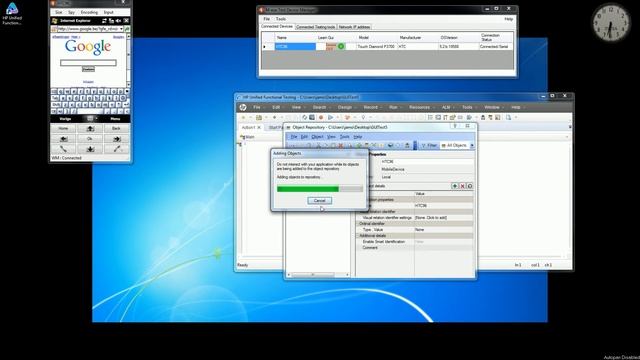Open the Encoding menu in device emulator

89,12
